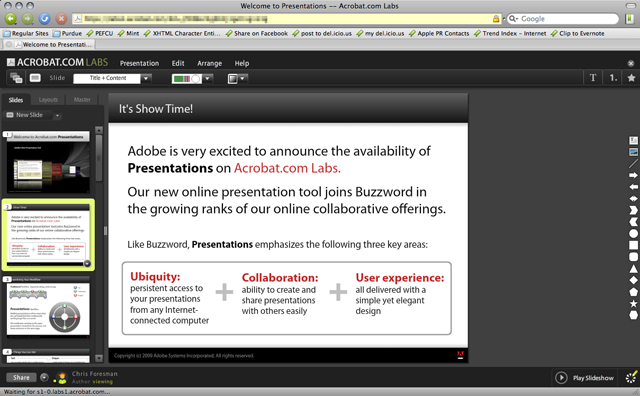Switch to the Slides tab
640x396 pixels.
click(16, 100)
